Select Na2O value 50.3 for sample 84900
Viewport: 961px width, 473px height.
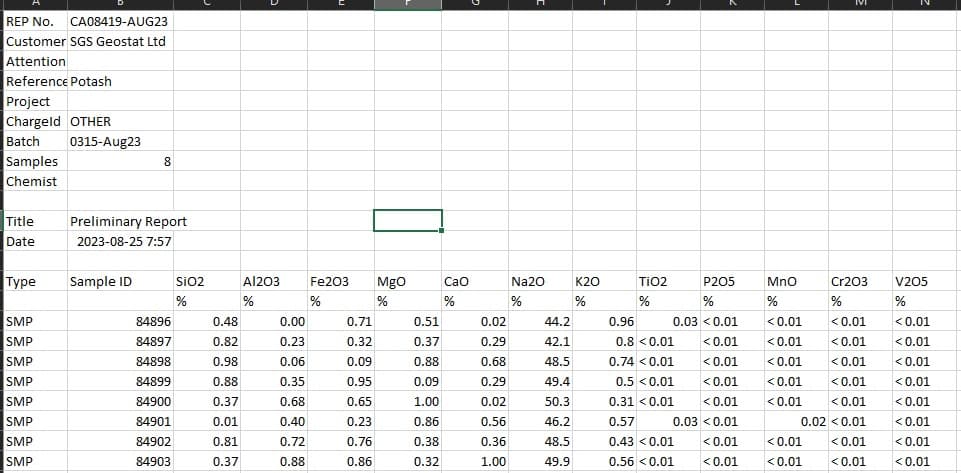[541, 401]
